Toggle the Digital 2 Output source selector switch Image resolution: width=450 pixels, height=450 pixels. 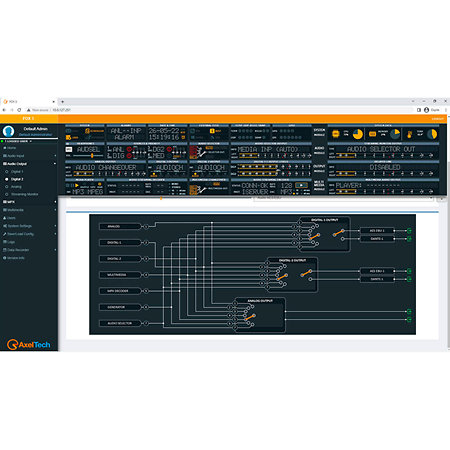282,277
